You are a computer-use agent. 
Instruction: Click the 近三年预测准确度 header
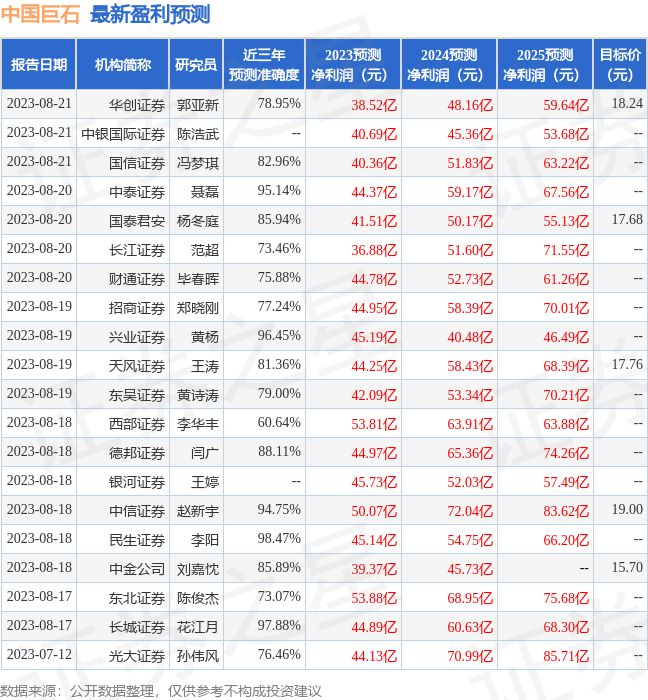(x=264, y=65)
